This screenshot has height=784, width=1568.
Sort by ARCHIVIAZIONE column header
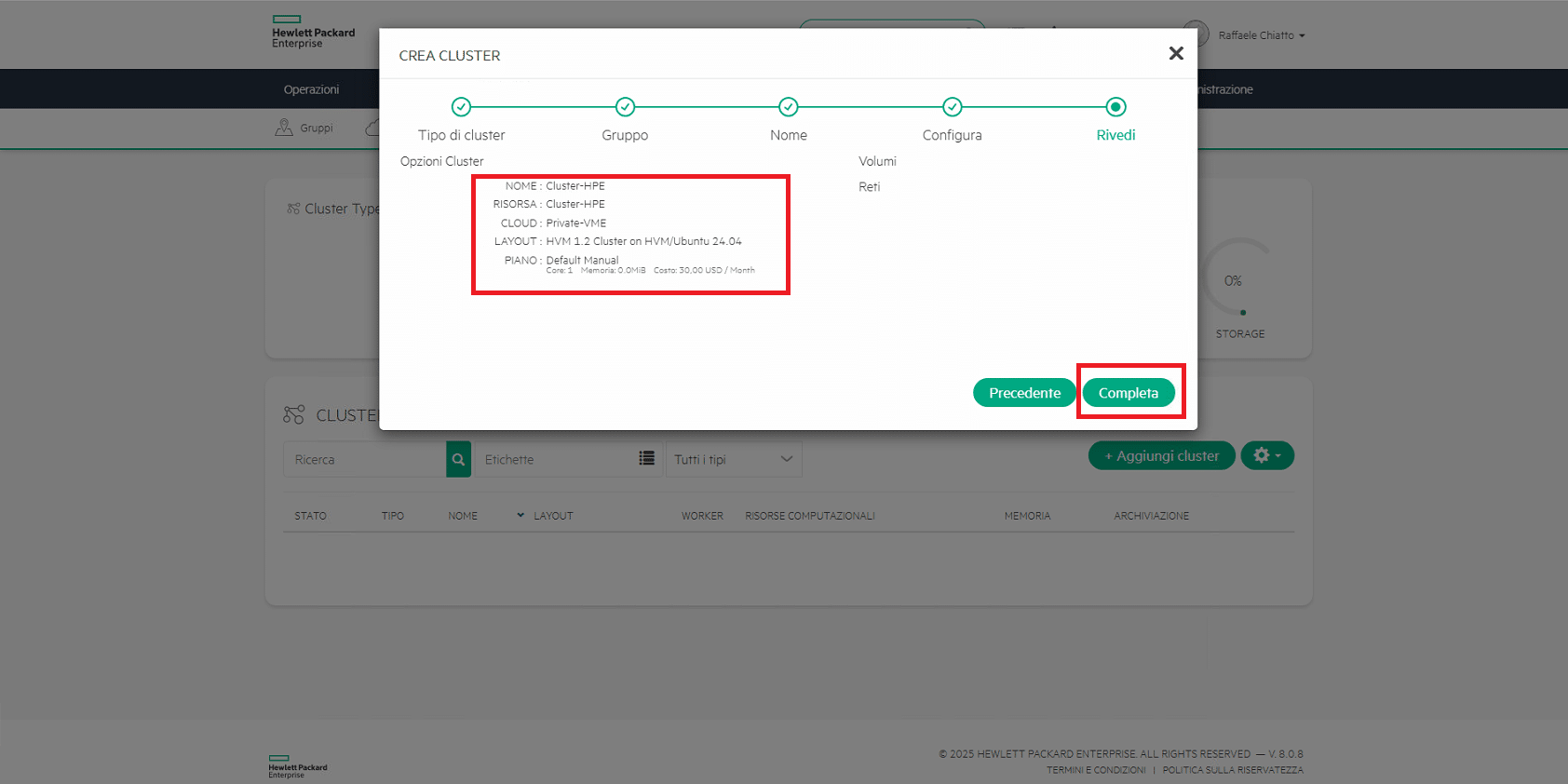pyautogui.click(x=1151, y=516)
